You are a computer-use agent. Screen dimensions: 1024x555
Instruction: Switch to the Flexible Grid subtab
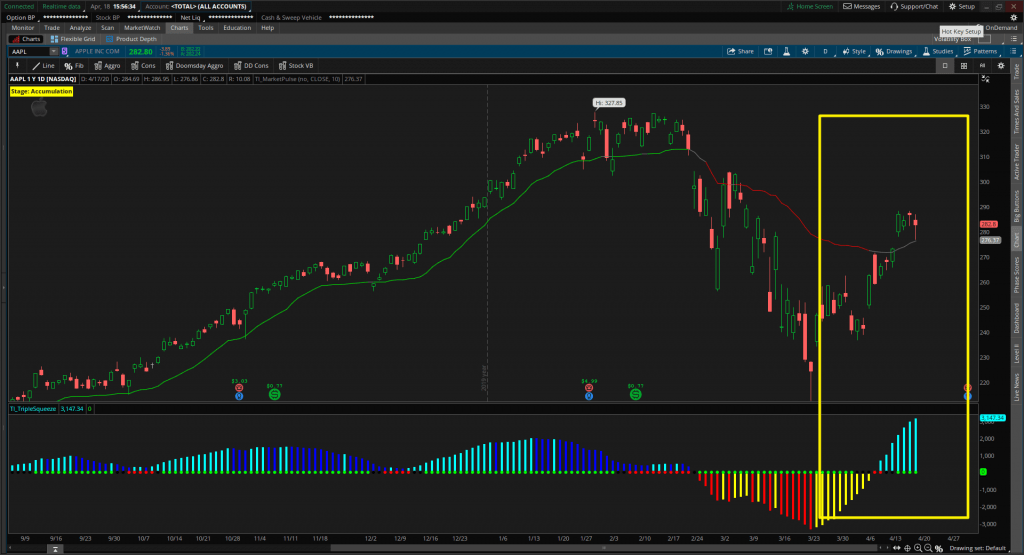point(75,39)
